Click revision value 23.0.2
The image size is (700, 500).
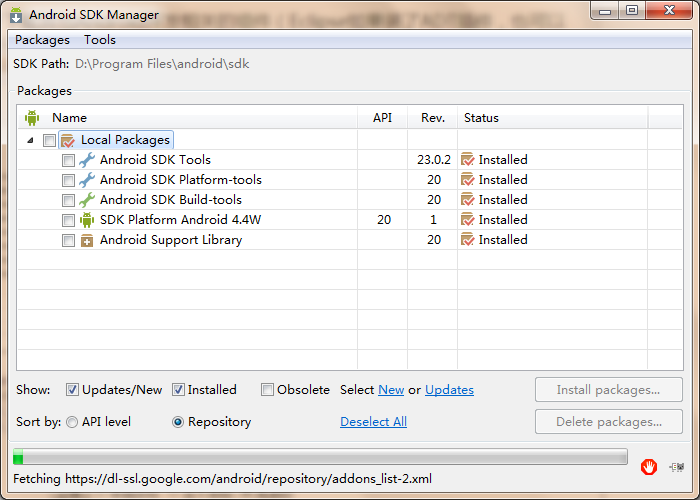tap(433, 160)
